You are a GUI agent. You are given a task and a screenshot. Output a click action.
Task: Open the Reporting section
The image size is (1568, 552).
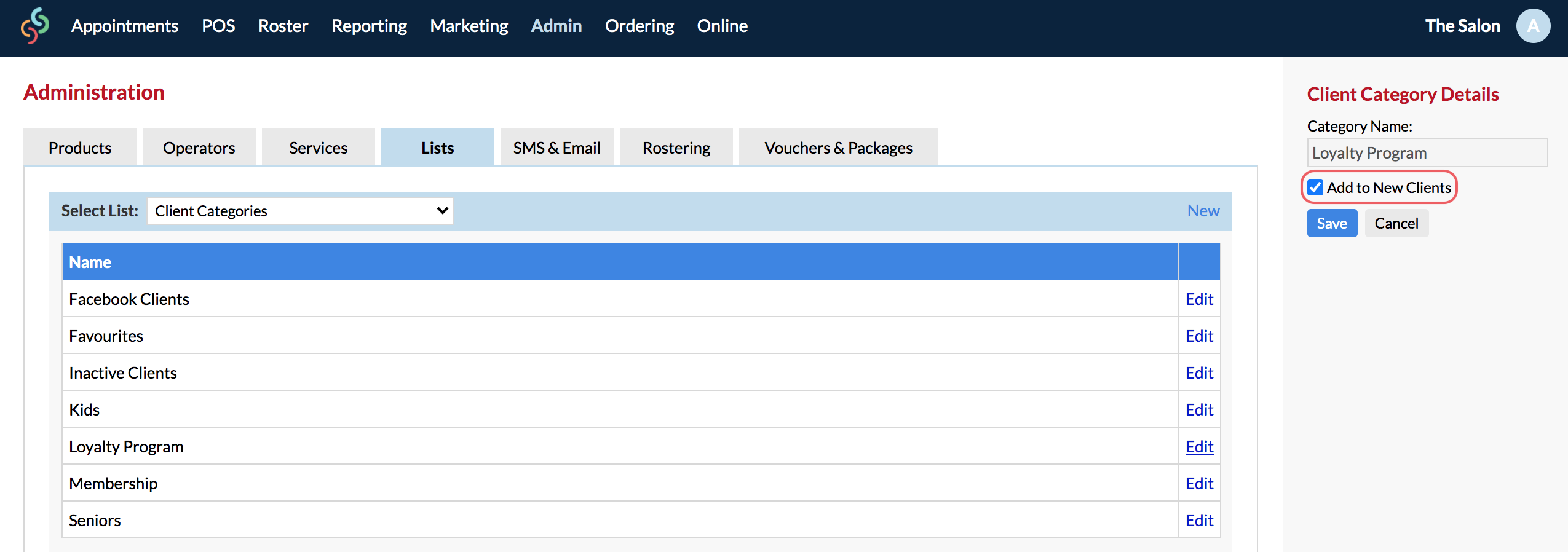(369, 26)
